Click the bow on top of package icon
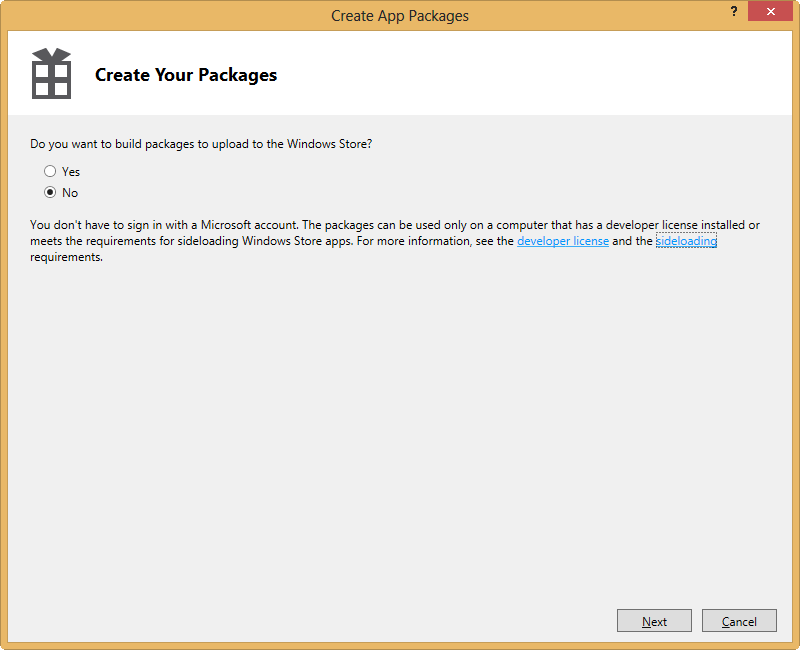The width and height of the screenshot is (800, 650). tap(51, 54)
